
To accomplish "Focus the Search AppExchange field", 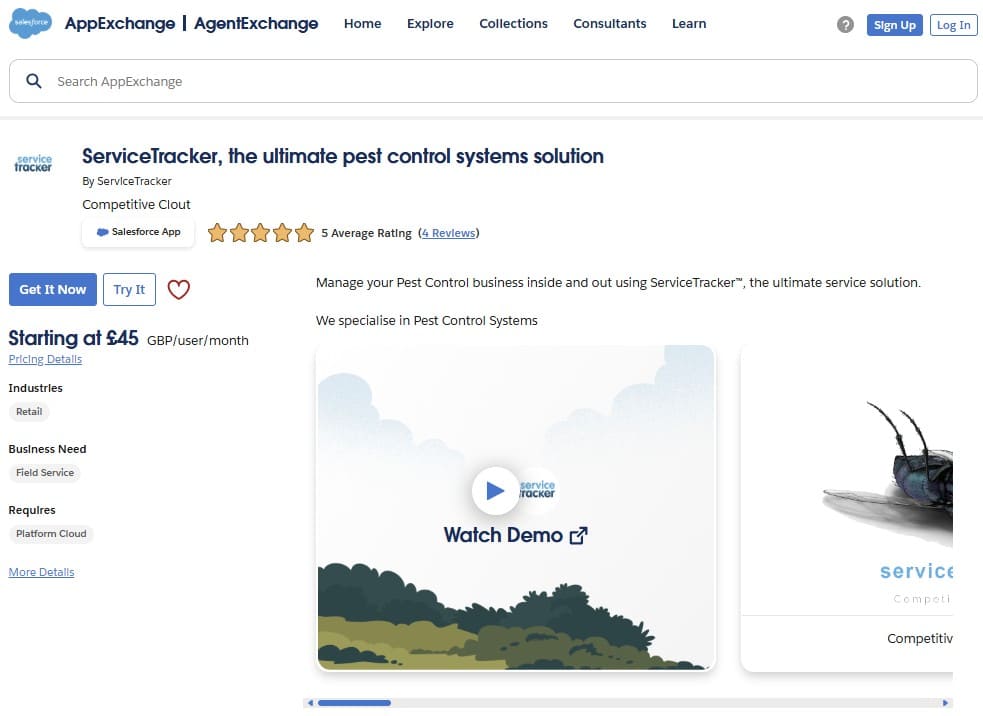I will [x=493, y=81].
